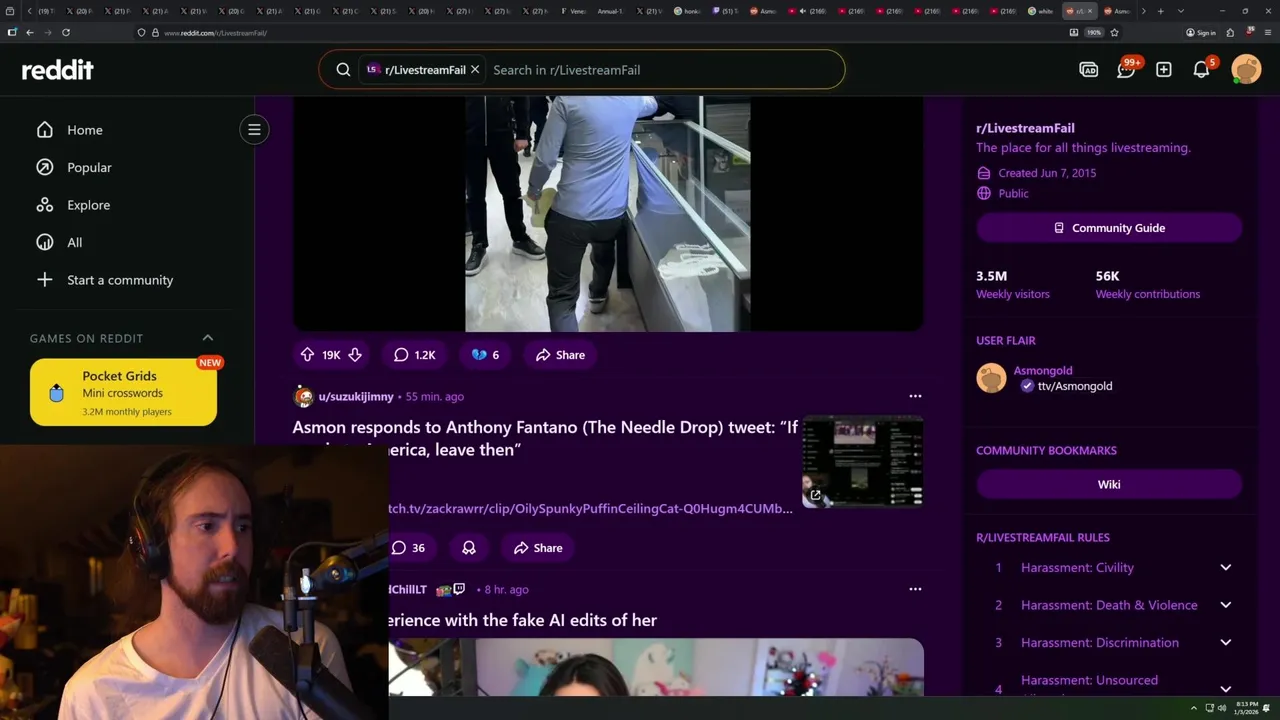Click the browser Back arrow
Image resolution: width=1280 pixels, height=720 pixels.
(30, 32)
